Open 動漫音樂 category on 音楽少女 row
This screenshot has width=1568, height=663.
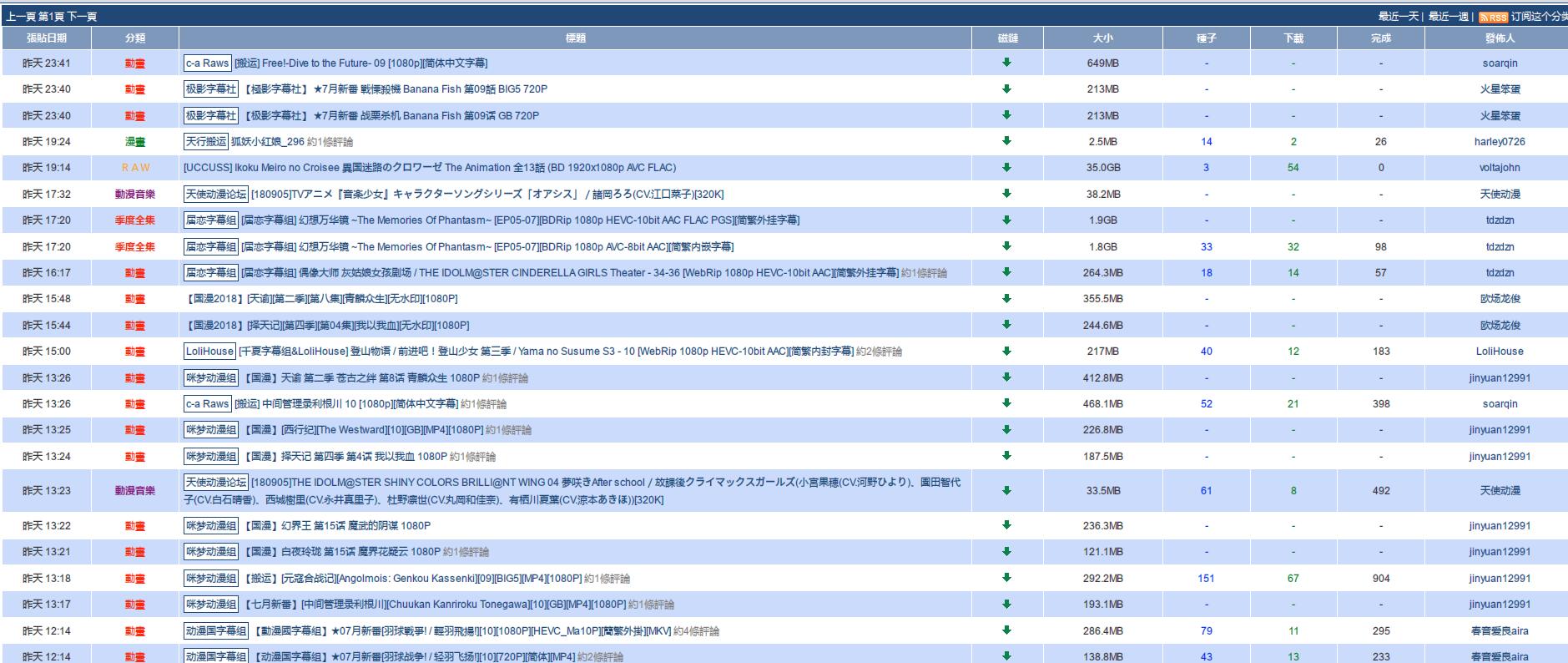coord(135,194)
